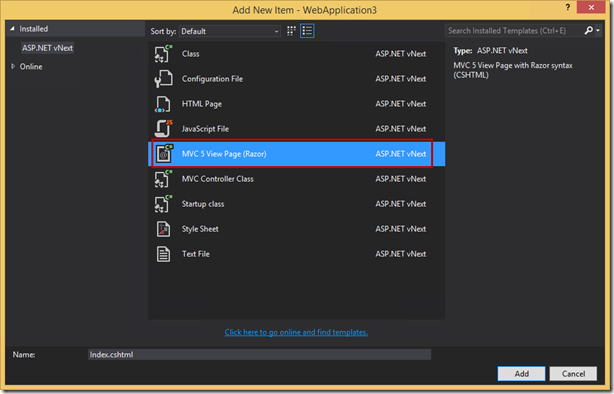
Task: Expand the Online templates node
Action: coord(13,66)
